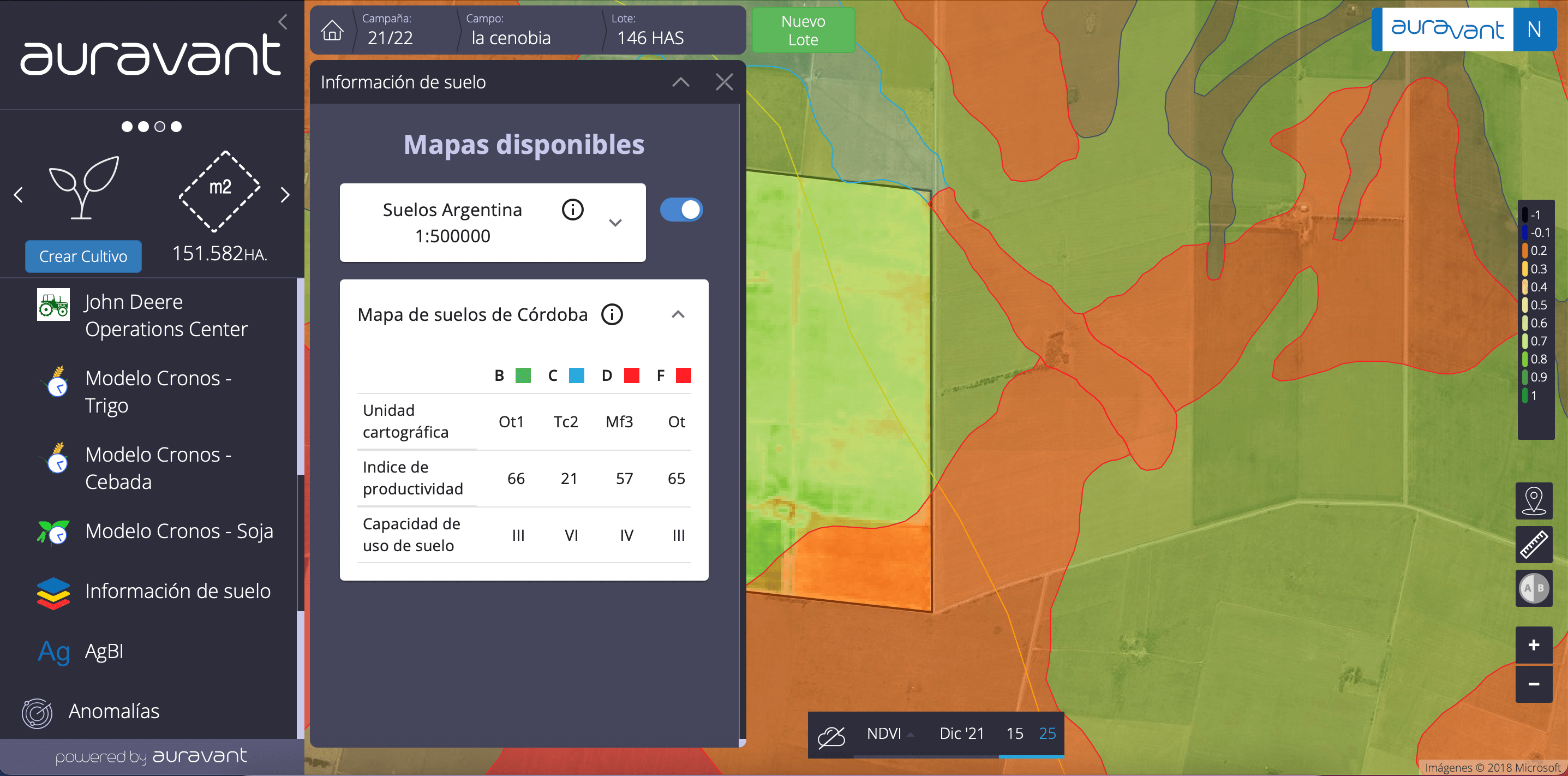Click blue C legend swatch
1568x776 pixels.
coord(577,375)
